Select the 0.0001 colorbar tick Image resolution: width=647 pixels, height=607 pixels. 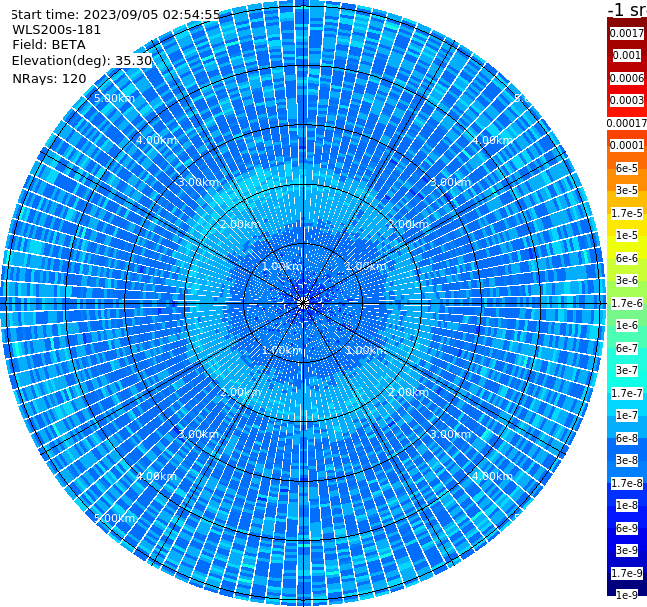(x=627, y=145)
